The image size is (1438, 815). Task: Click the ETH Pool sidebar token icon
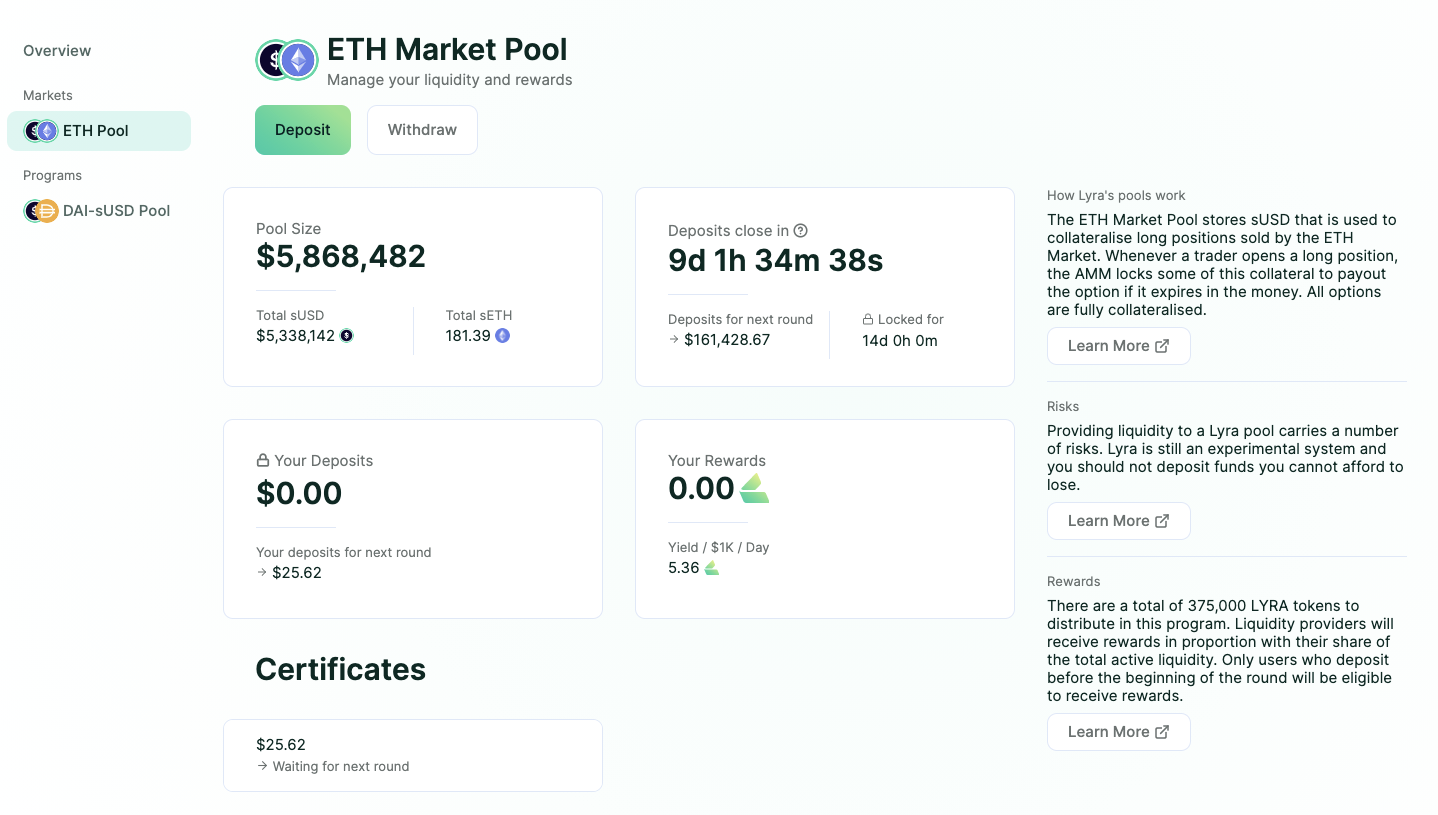pos(41,131)
